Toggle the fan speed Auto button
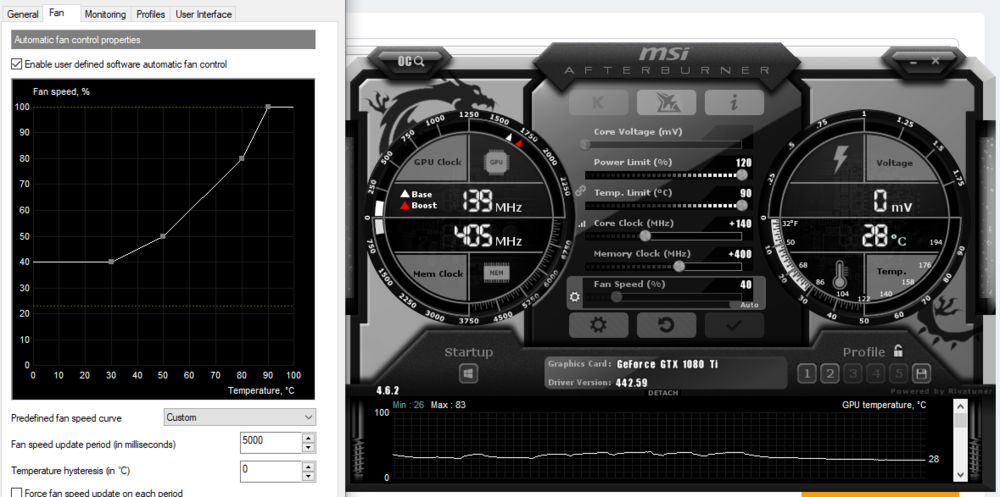 (x=749, y=305)
